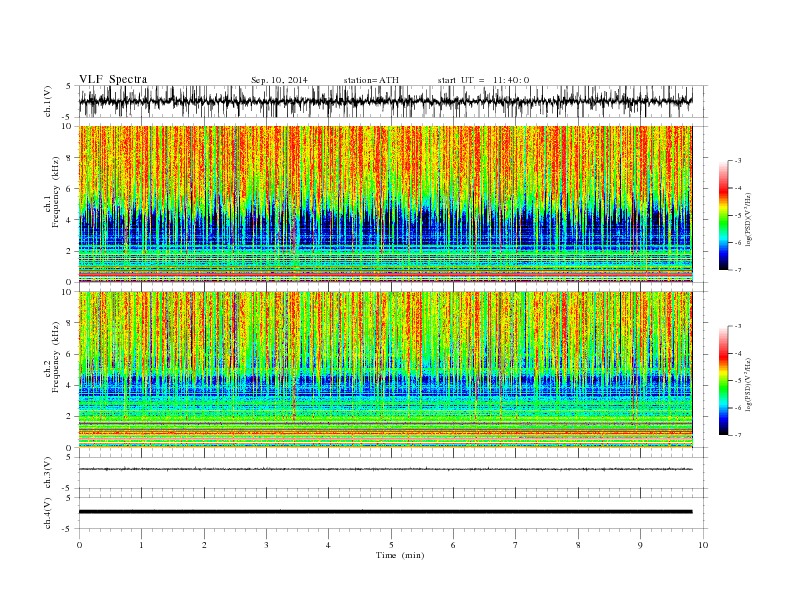This screenshot has height=612, width=792.
Task: Click the "-7" label on ch.2 colorbar
Action: click(x=737, y=435)
